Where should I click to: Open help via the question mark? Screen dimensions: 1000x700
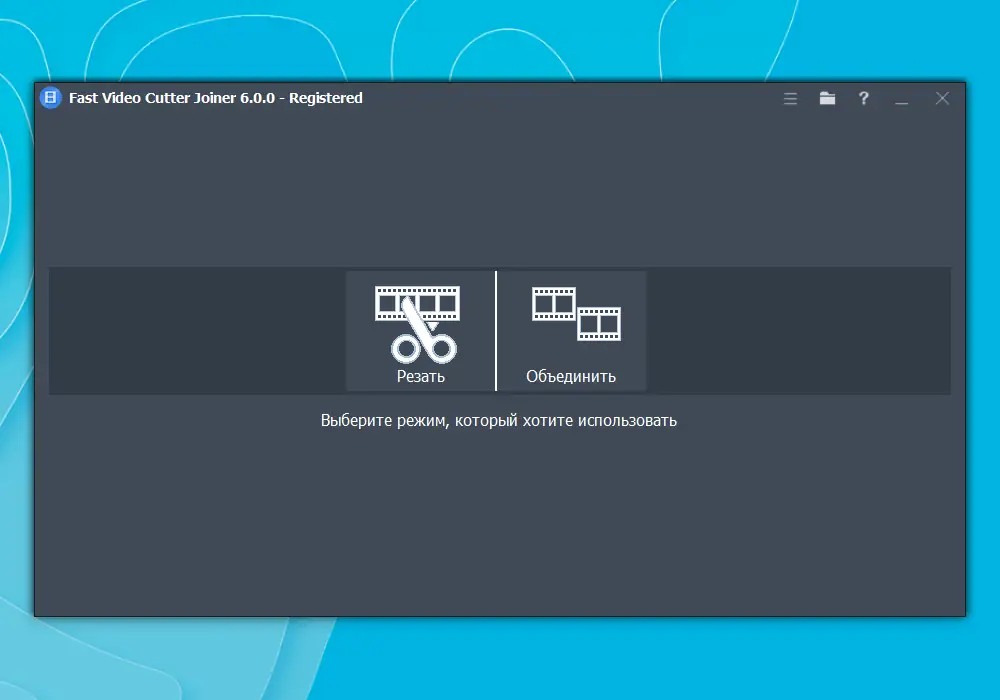pos(864,98)
